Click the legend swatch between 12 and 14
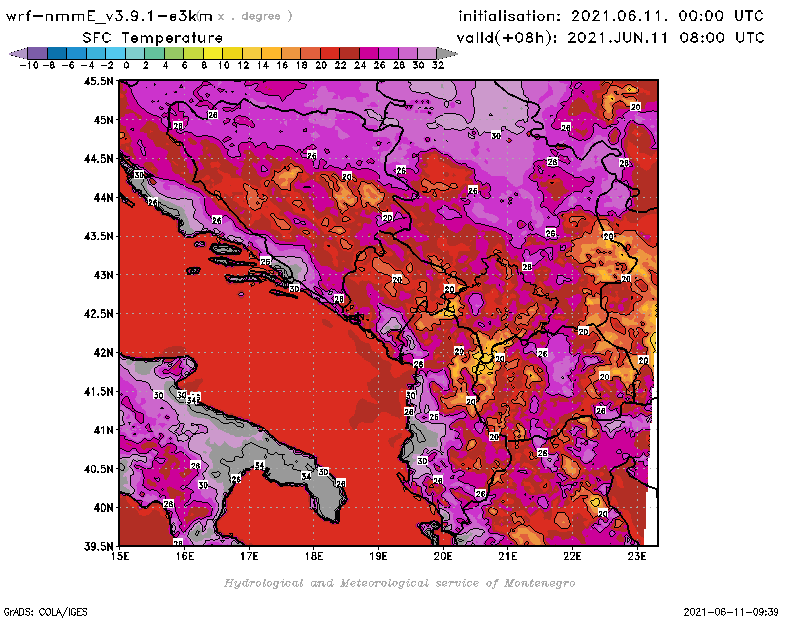The image size is (800, 618). pos(252,53)
